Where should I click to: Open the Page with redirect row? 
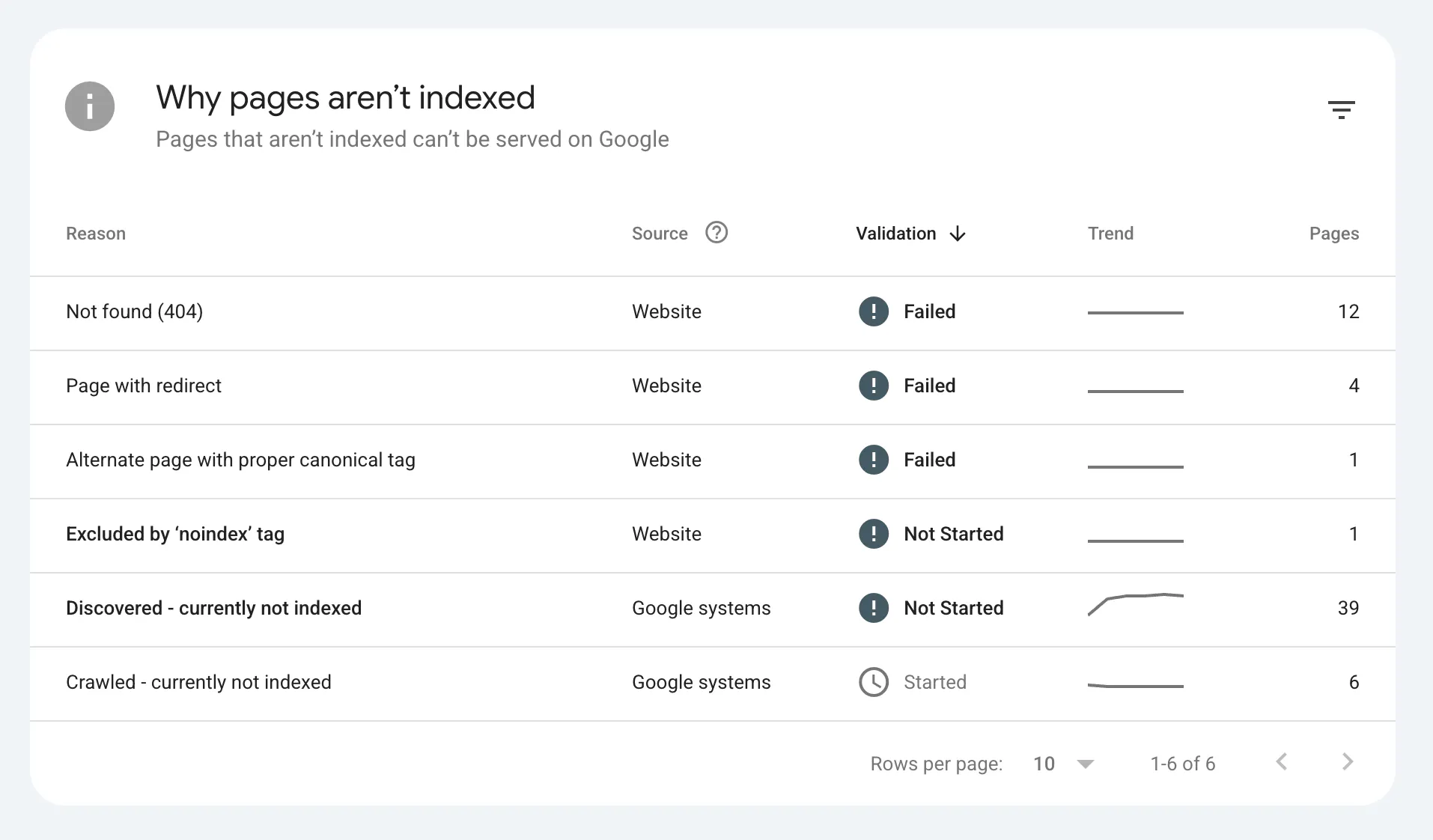click(x=713, y=387)
